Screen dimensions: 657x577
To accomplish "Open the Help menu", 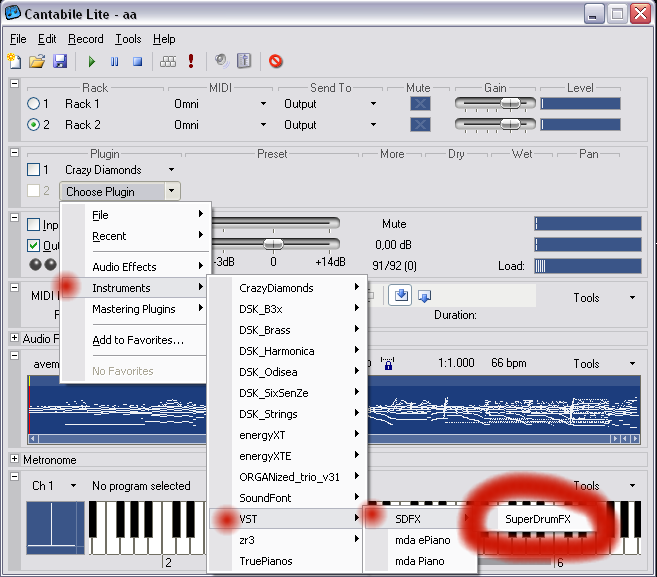I will pos(164,39).
